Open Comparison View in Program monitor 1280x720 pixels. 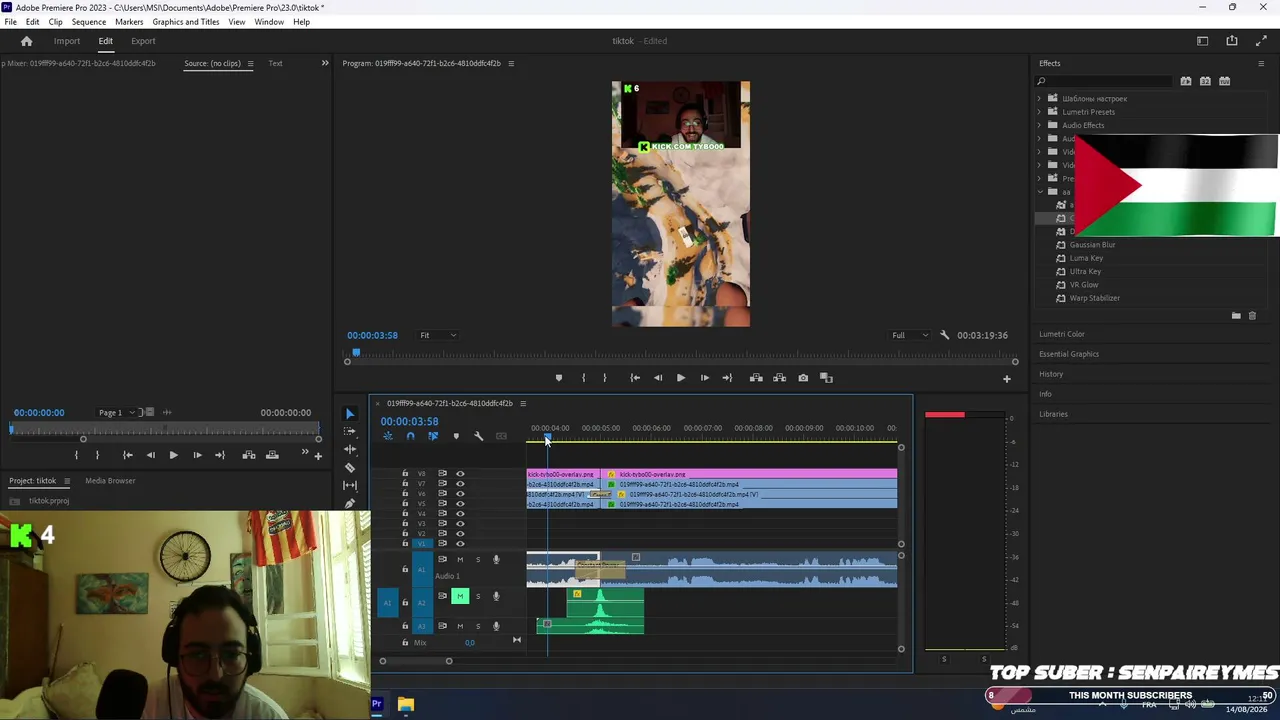click(x=826, y=378)
